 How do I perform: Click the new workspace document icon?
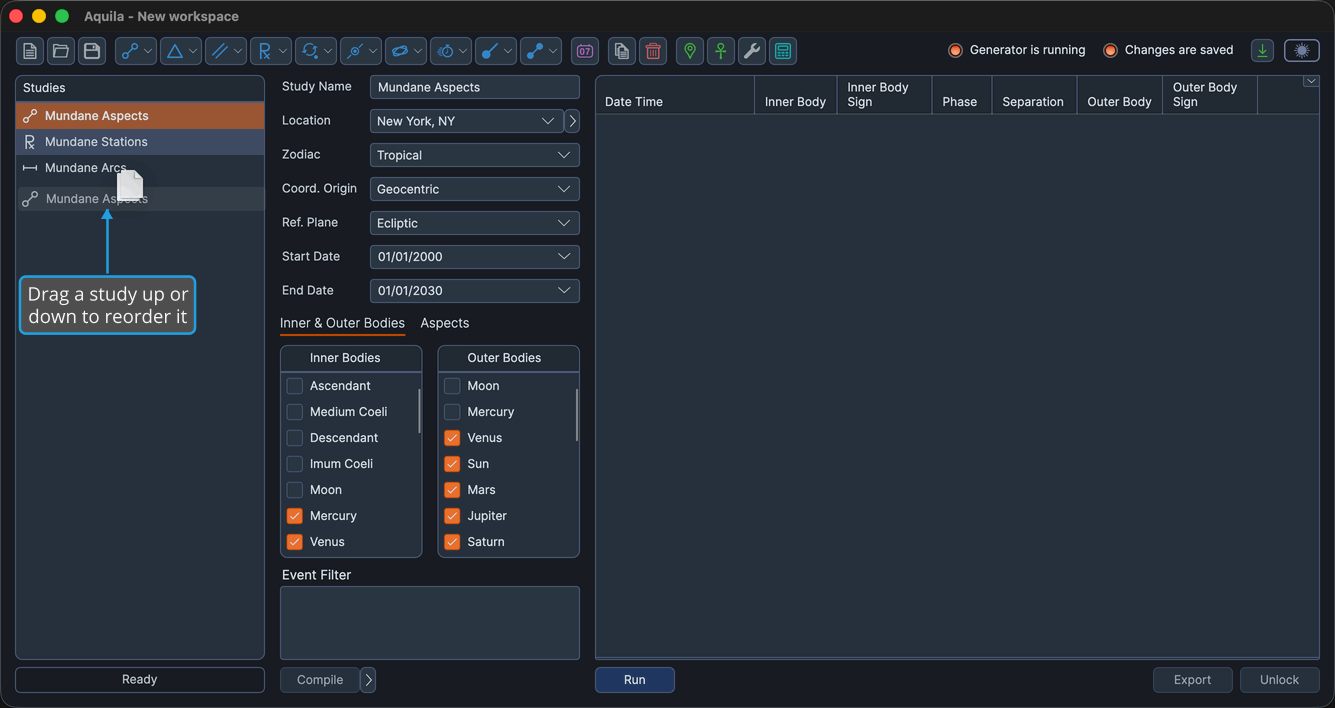pyautogui.click(x=30, y=51)
